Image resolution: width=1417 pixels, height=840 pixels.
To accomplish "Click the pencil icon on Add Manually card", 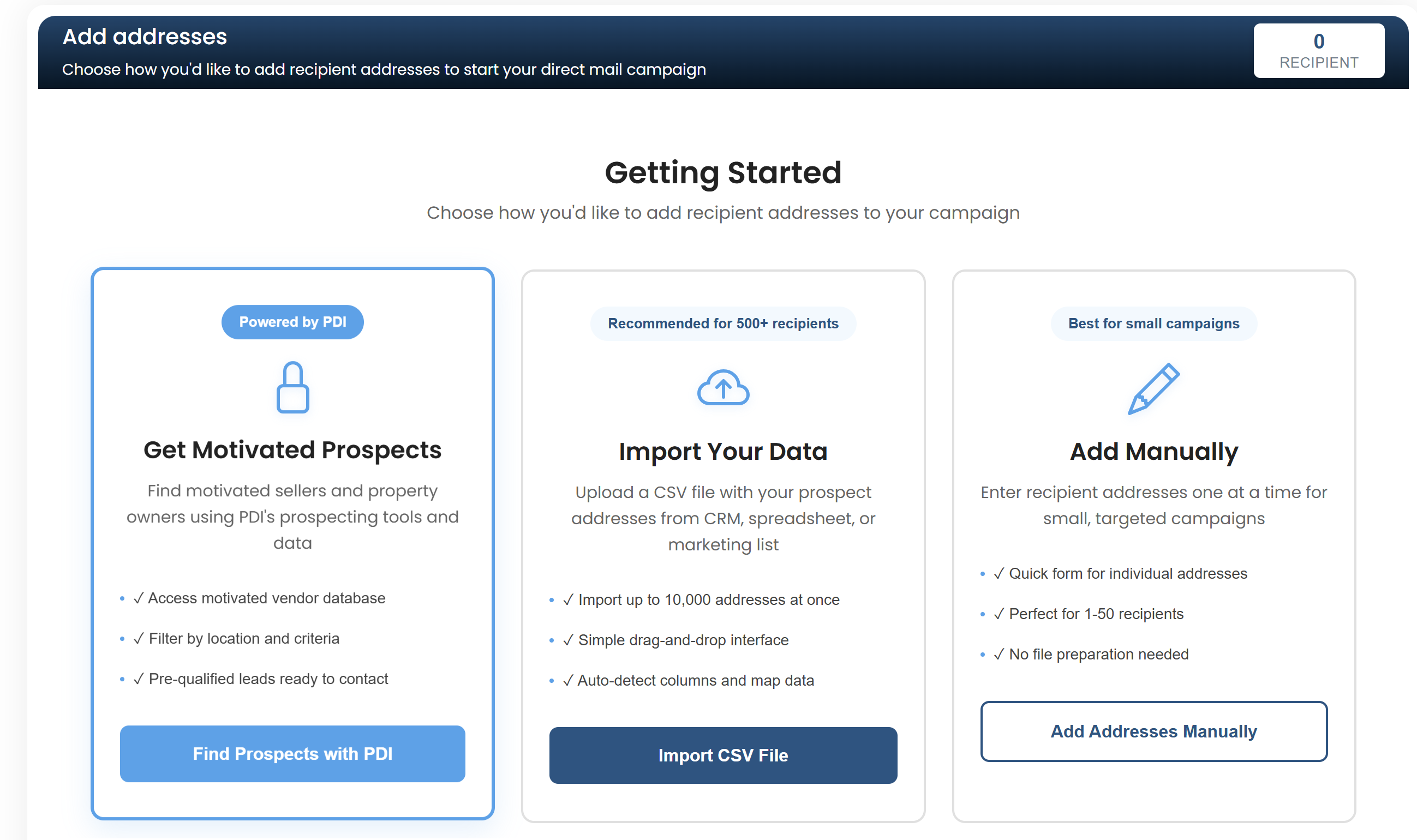I will pos(1153,388).
